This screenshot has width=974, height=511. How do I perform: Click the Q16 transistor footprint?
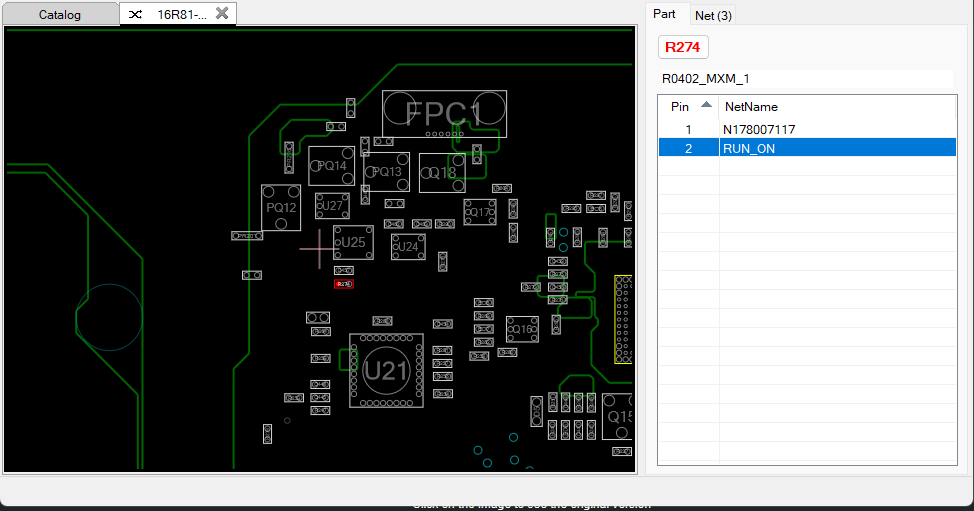tap(522, 328)
